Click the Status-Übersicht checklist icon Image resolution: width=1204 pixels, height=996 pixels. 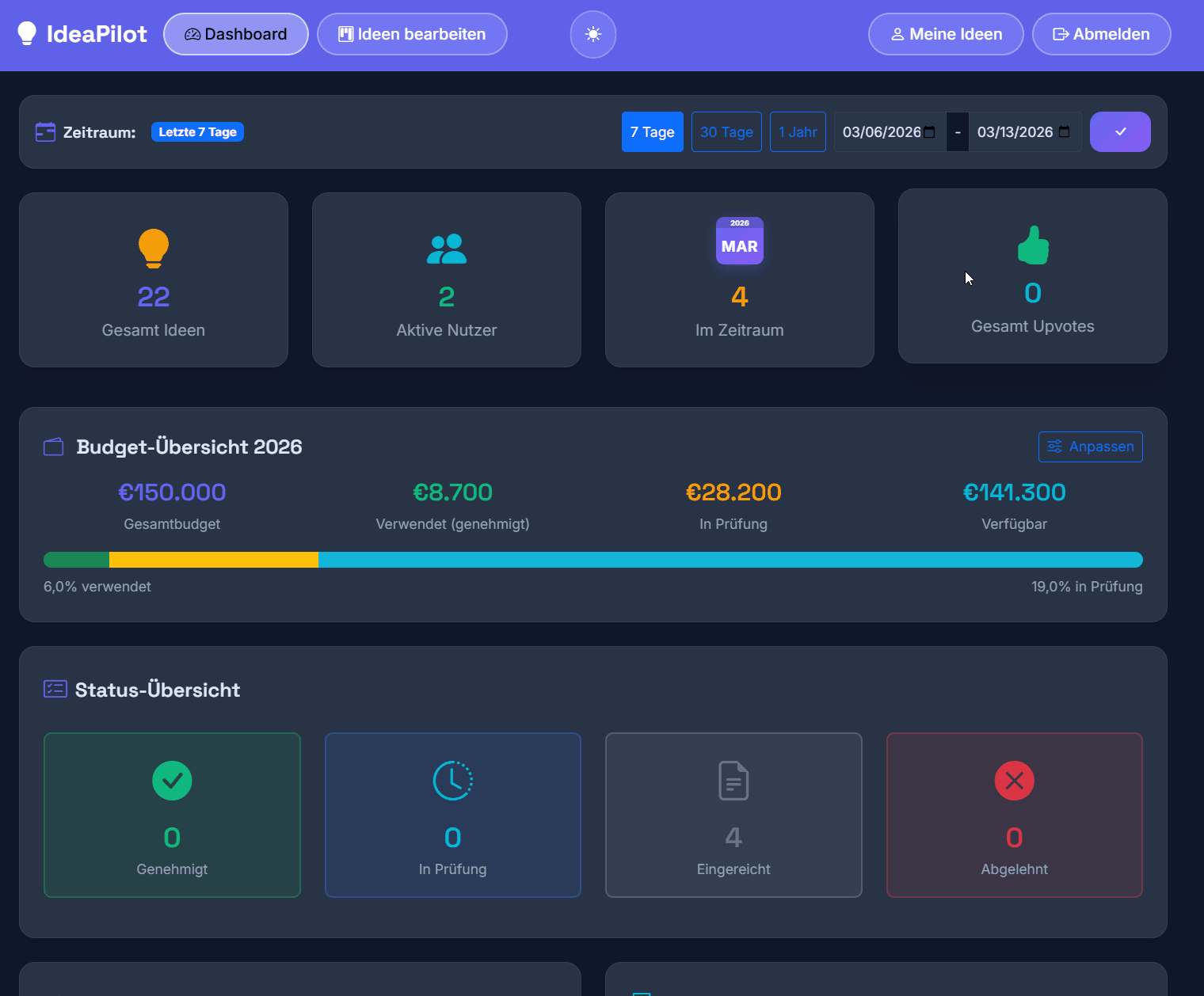tap(55, 689)
